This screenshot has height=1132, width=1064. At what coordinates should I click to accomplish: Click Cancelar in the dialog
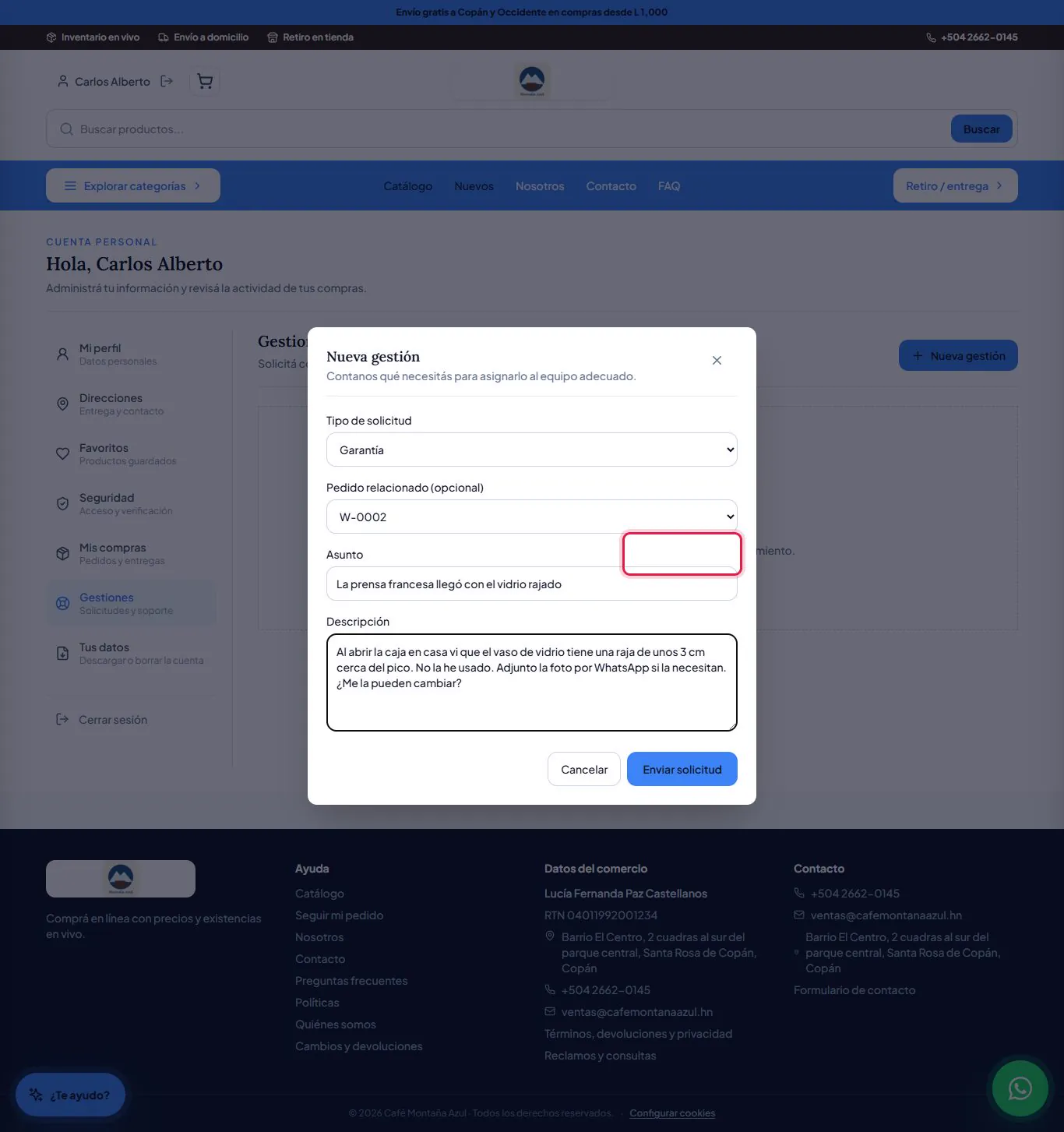pos(584,769)
